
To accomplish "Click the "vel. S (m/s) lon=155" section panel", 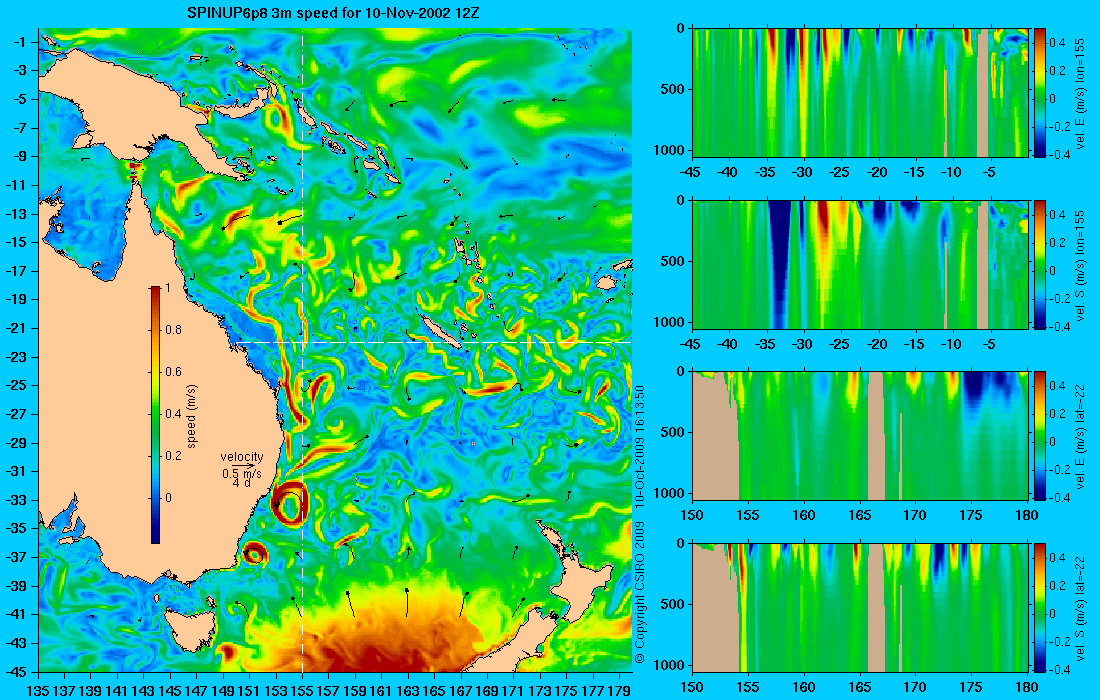I will pos(860,264).
